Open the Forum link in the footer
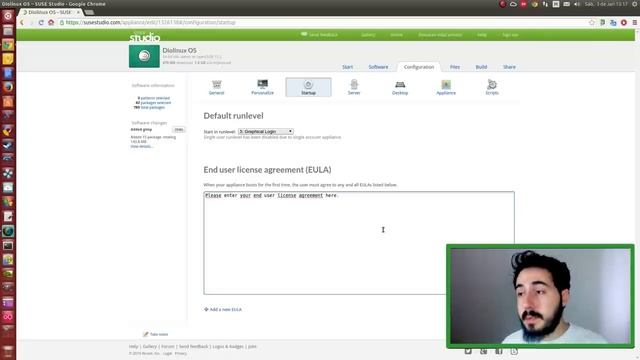 (167, 347)
